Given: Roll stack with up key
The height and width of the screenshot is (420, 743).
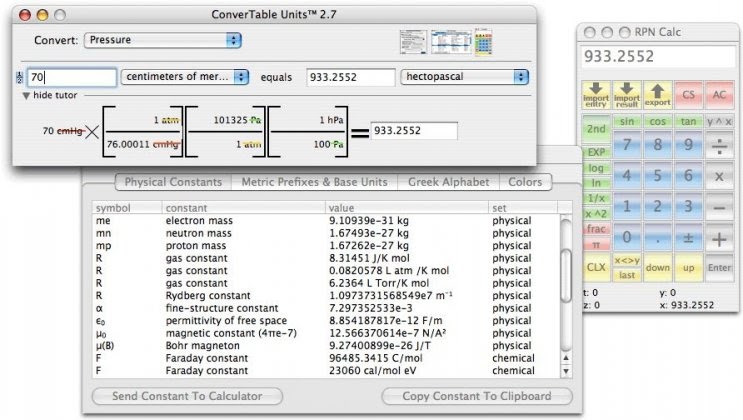Looking at the screenshot, I should (689, 267).
